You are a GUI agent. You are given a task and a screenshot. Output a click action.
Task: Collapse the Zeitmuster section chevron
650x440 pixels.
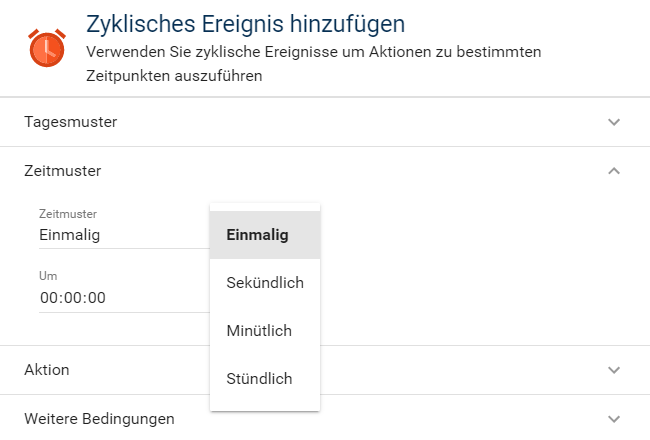coord(614,171)
